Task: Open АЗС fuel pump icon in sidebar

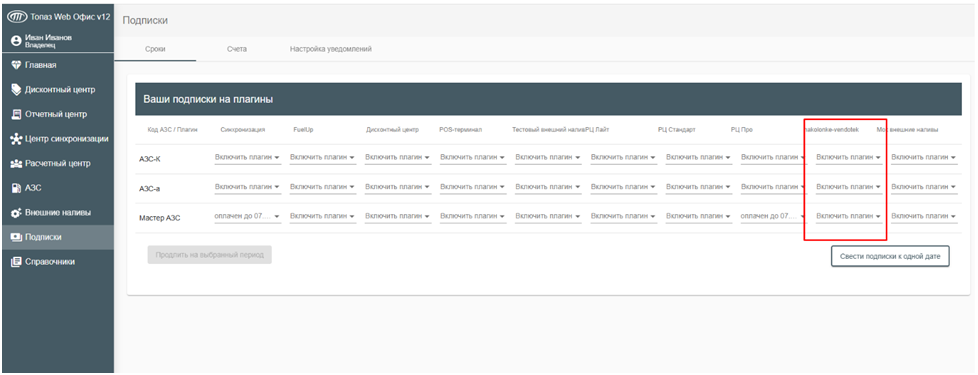Action: tap(17, 188)
